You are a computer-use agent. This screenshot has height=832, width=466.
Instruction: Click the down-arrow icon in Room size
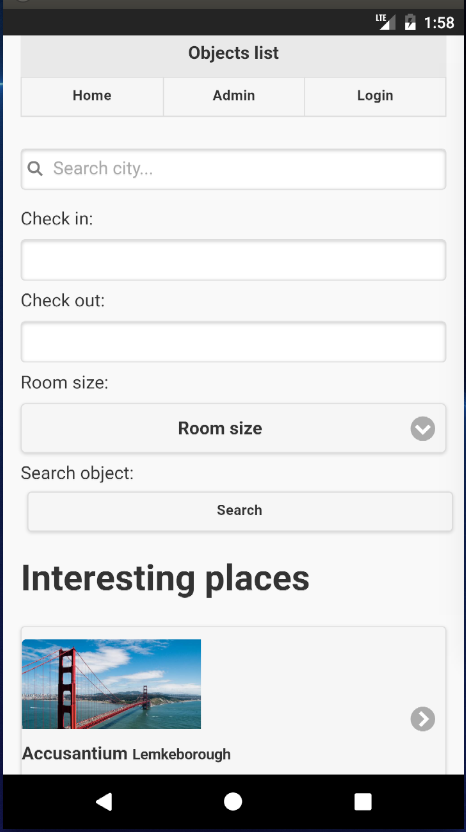tap(422, 428)
